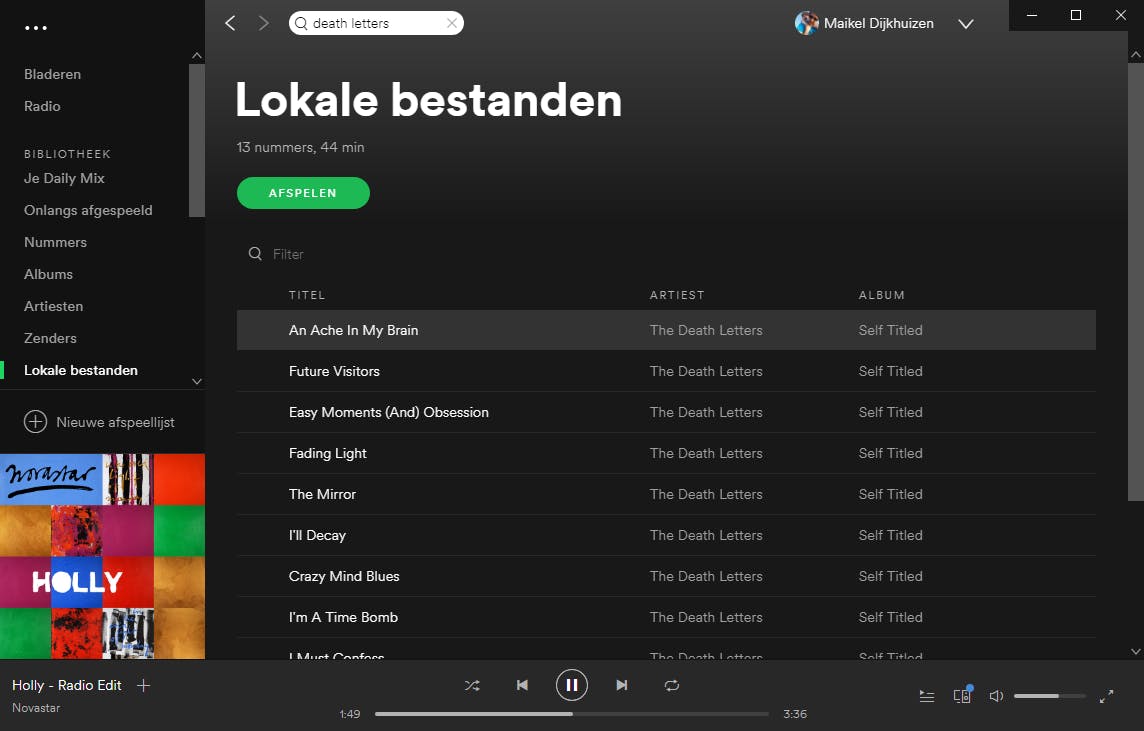Pause the current song
The image size is (1144, 731).
pyautogui.click(x=572, y=685)
